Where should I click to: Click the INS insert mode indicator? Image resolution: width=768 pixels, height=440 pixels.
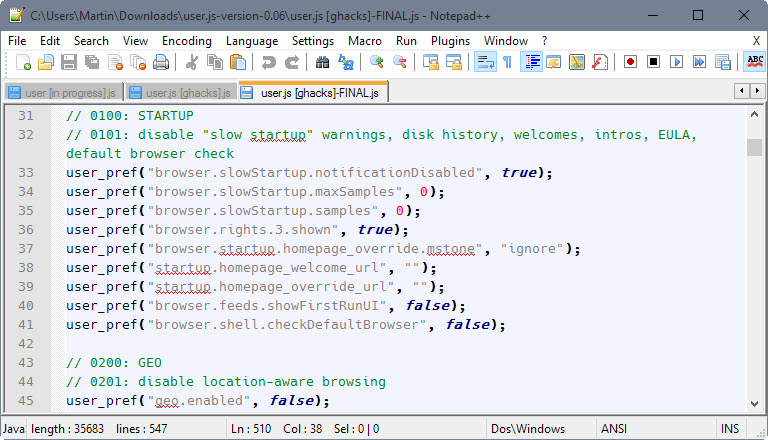coord(730,429)
